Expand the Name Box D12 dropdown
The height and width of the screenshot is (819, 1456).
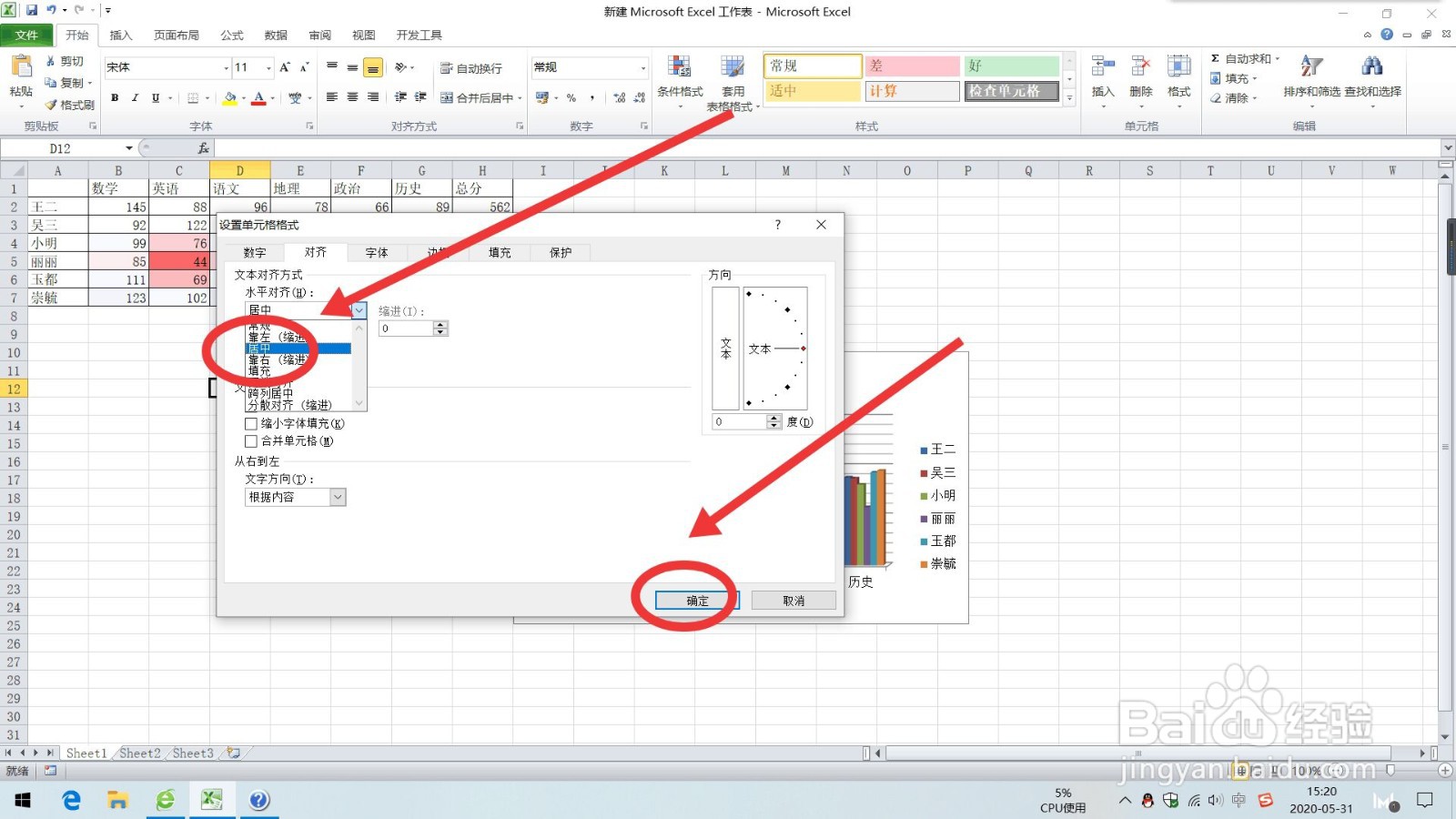tap(129, 147)
